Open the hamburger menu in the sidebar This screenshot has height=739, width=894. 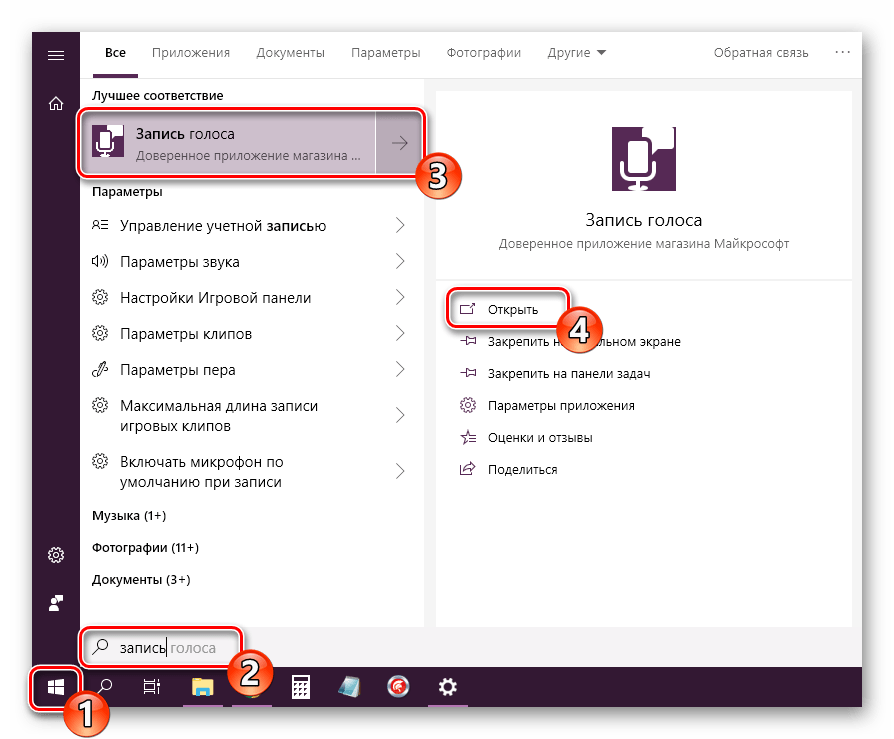(56, 55)
